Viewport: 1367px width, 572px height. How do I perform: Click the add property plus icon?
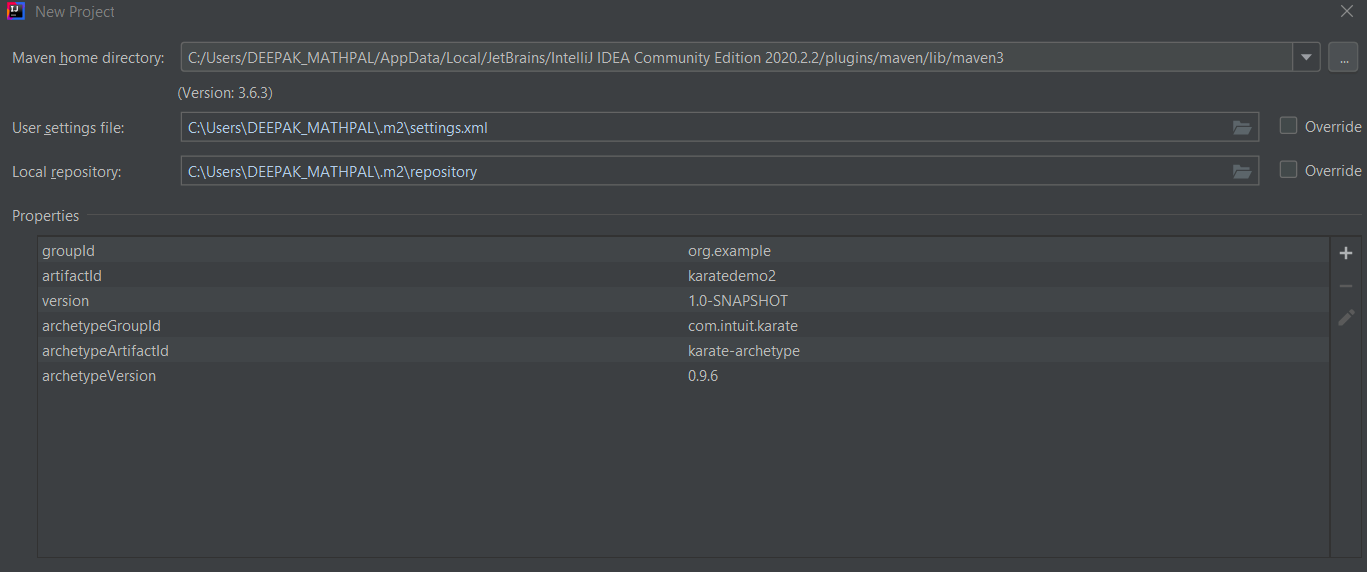click(1346, 253)
